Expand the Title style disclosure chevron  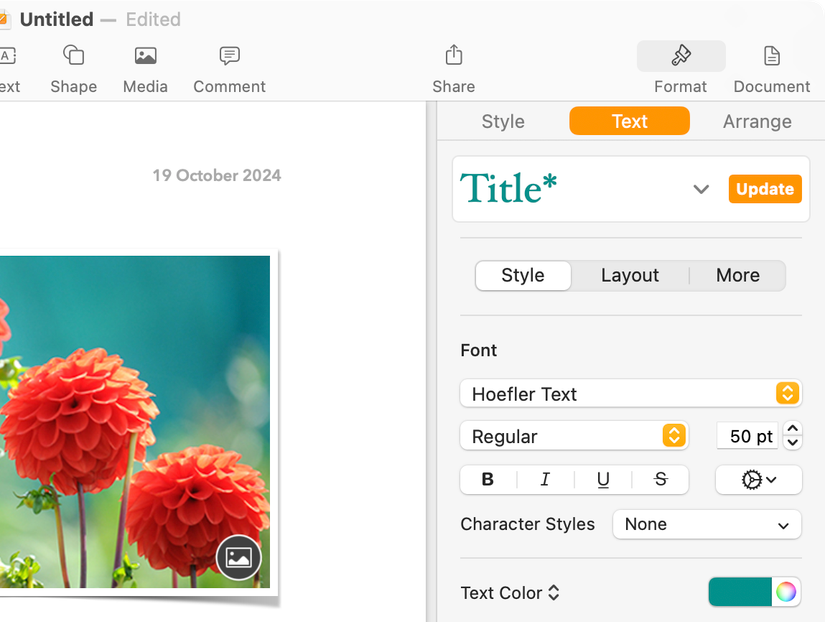tap(701, 189)
